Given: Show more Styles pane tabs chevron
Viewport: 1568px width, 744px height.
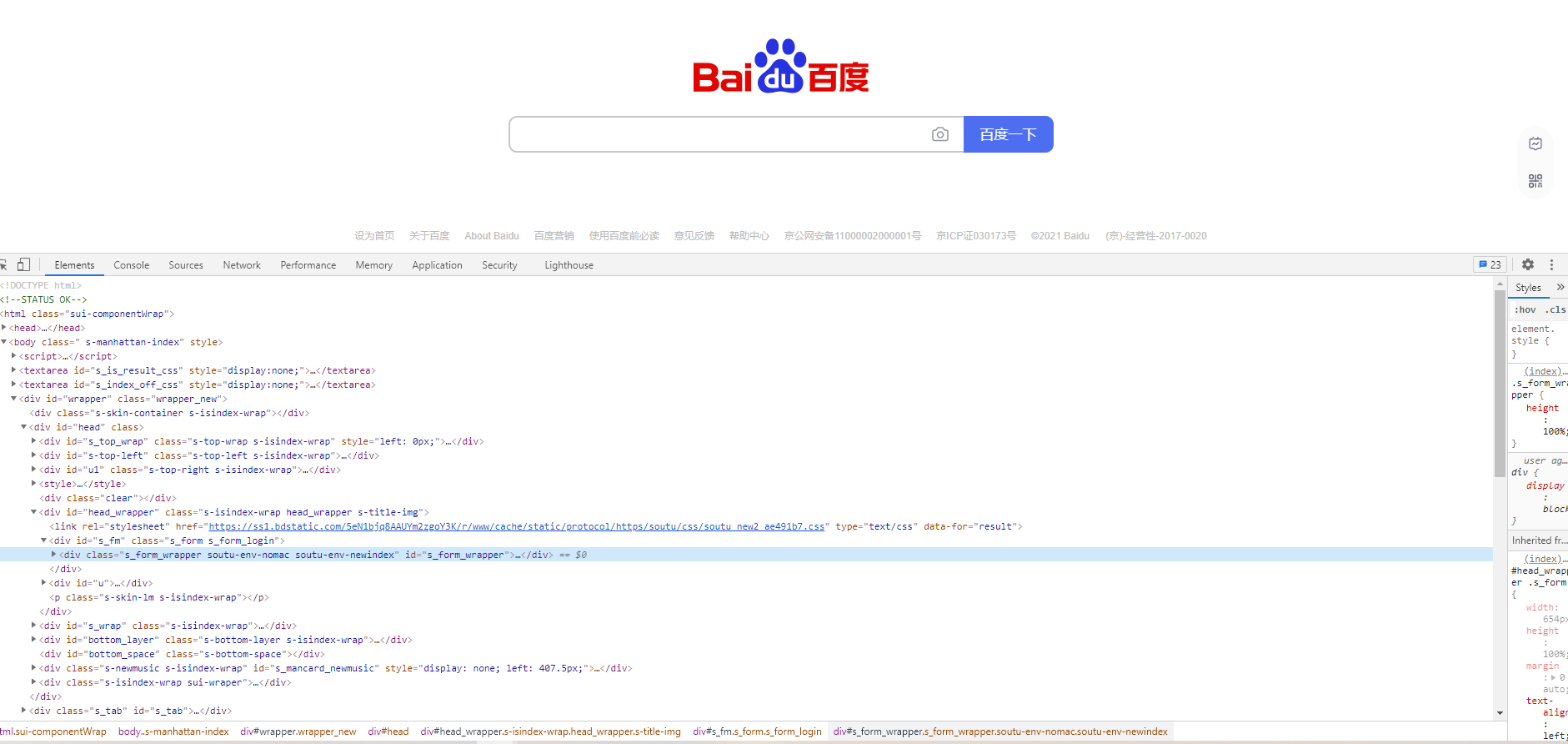Looking at the screenshot, I should pyautogui.click(x=1560, y=287).
